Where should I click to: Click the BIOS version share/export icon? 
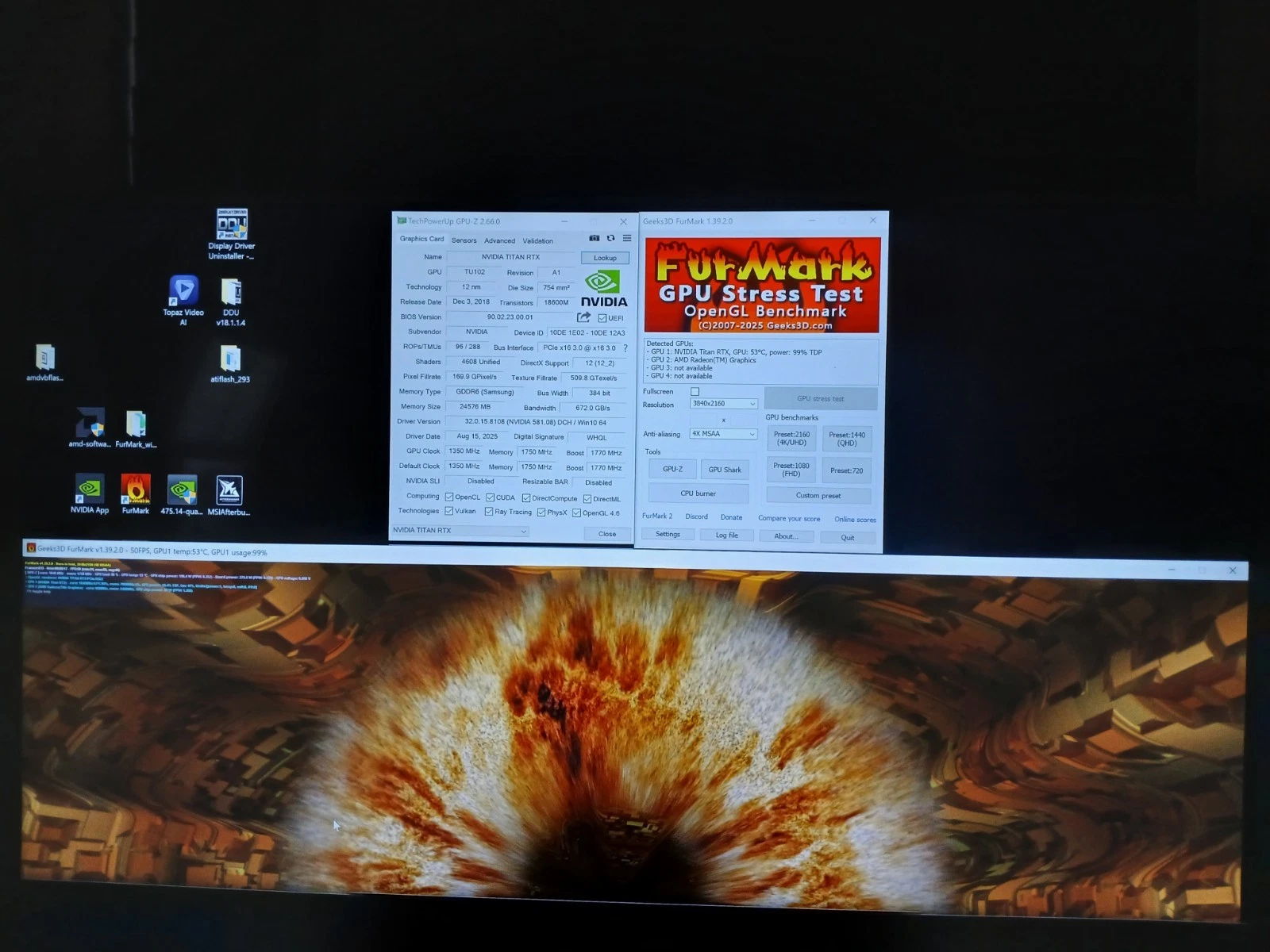583,317
